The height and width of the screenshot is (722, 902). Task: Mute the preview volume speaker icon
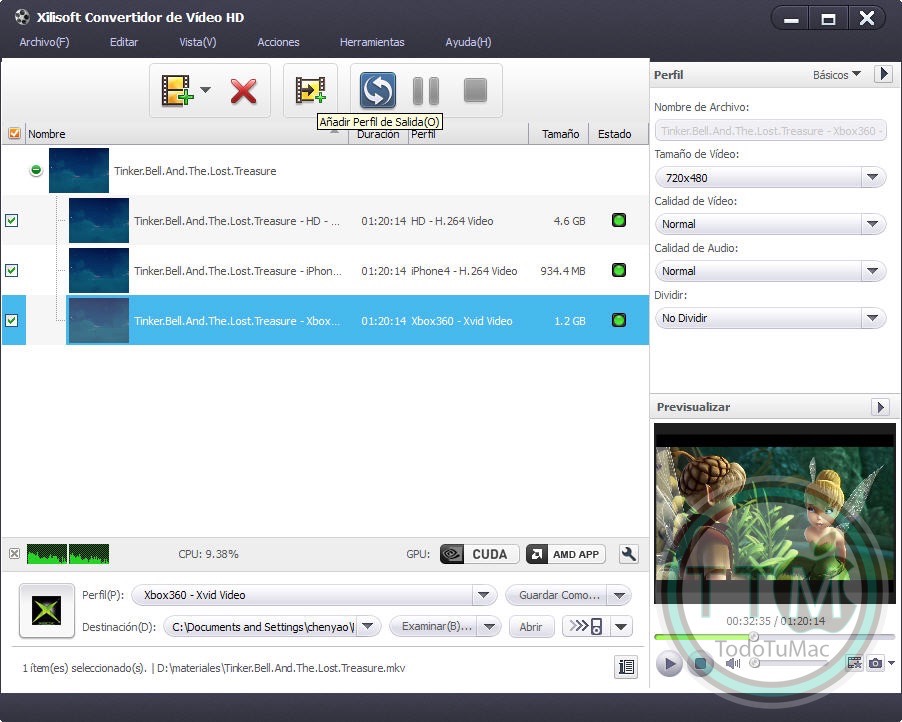[x=732, y=663]
